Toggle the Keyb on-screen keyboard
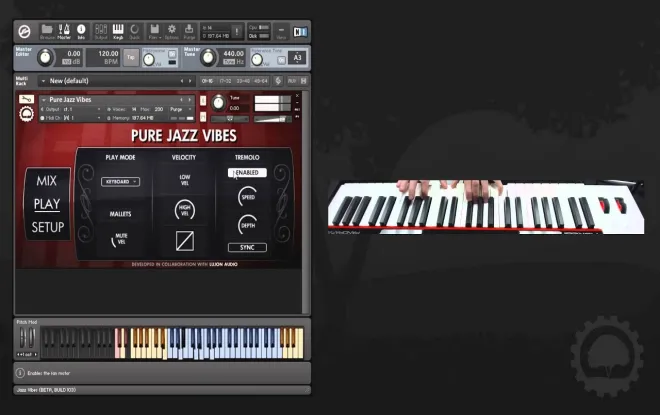 point(118,31)
